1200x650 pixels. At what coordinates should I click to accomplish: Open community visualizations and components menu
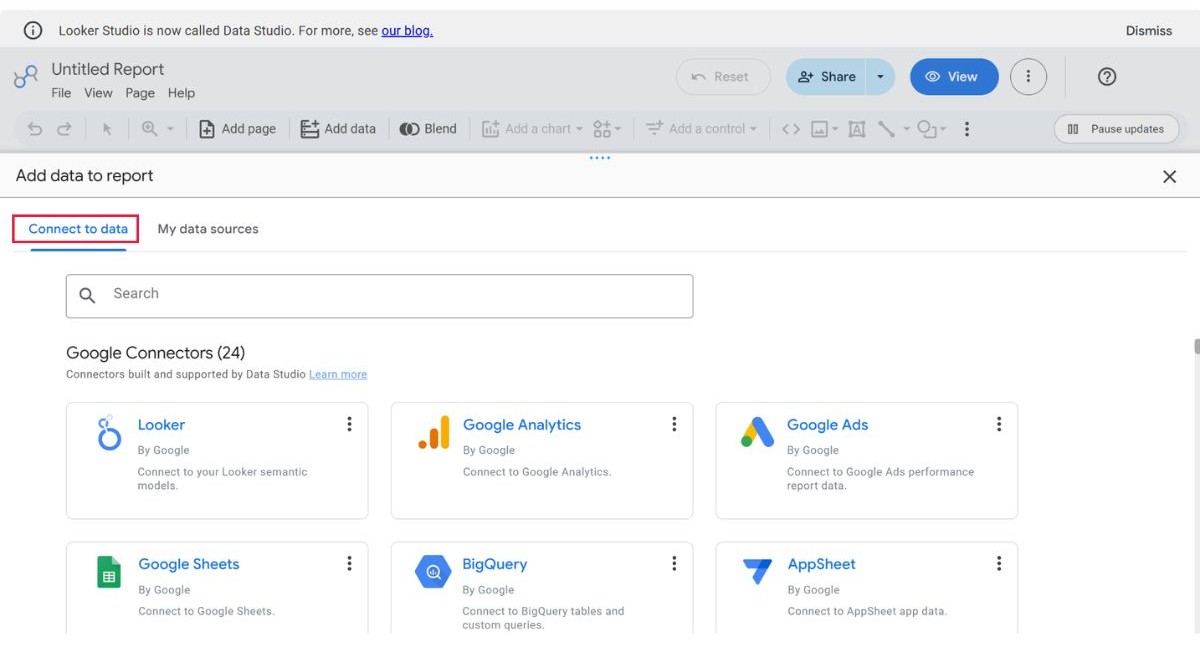[x=607, y=129]
